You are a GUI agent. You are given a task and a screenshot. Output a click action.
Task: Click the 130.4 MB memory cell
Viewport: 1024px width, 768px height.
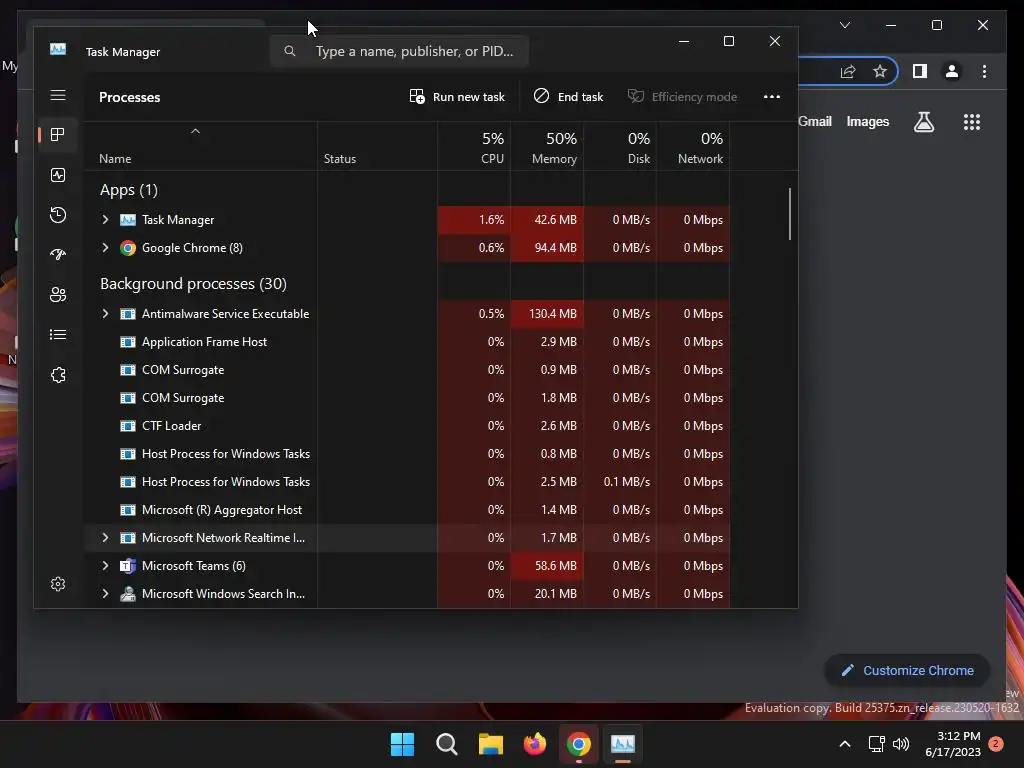tap(547, 313)
